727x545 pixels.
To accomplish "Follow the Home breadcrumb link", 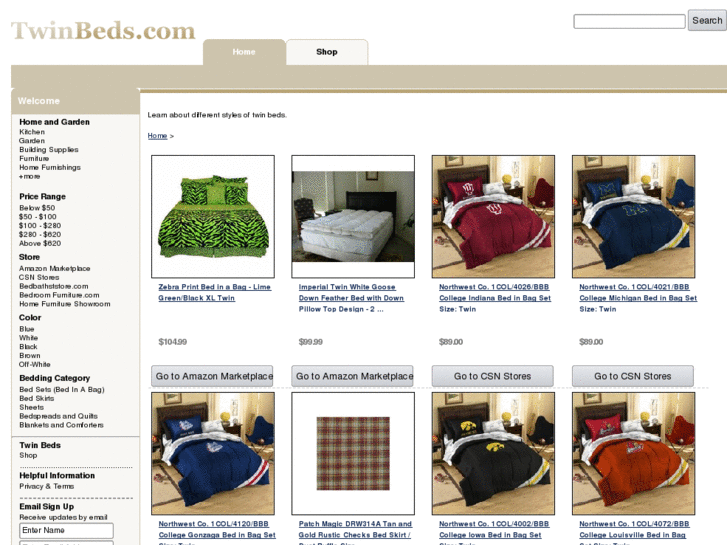I will (157, 136).
